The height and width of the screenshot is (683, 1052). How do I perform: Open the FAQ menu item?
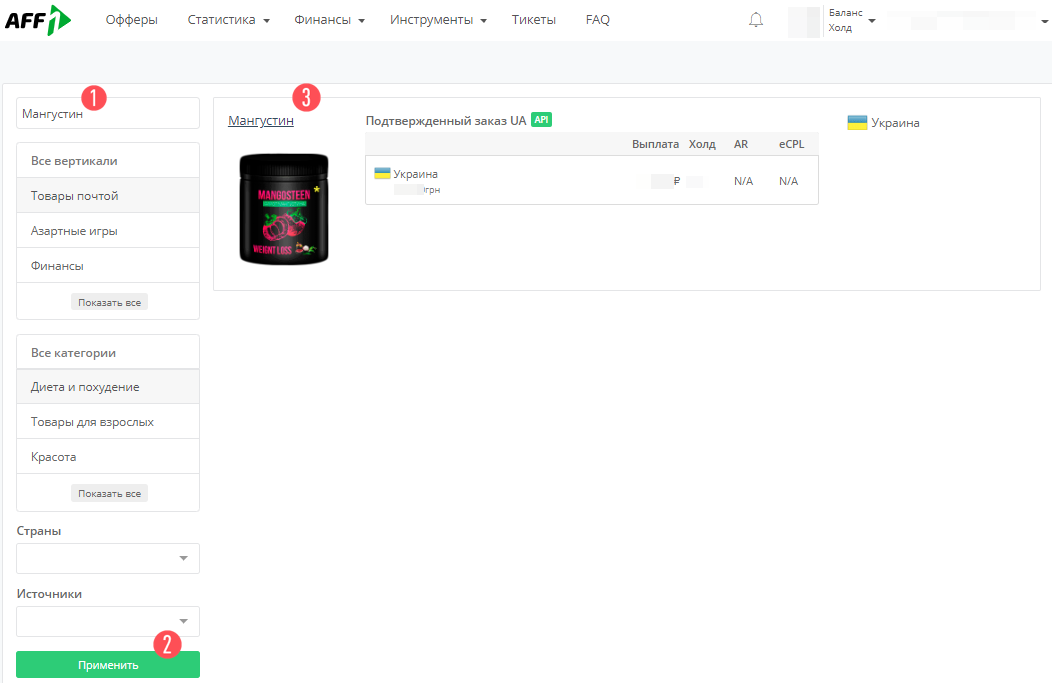tap(597, 20)
